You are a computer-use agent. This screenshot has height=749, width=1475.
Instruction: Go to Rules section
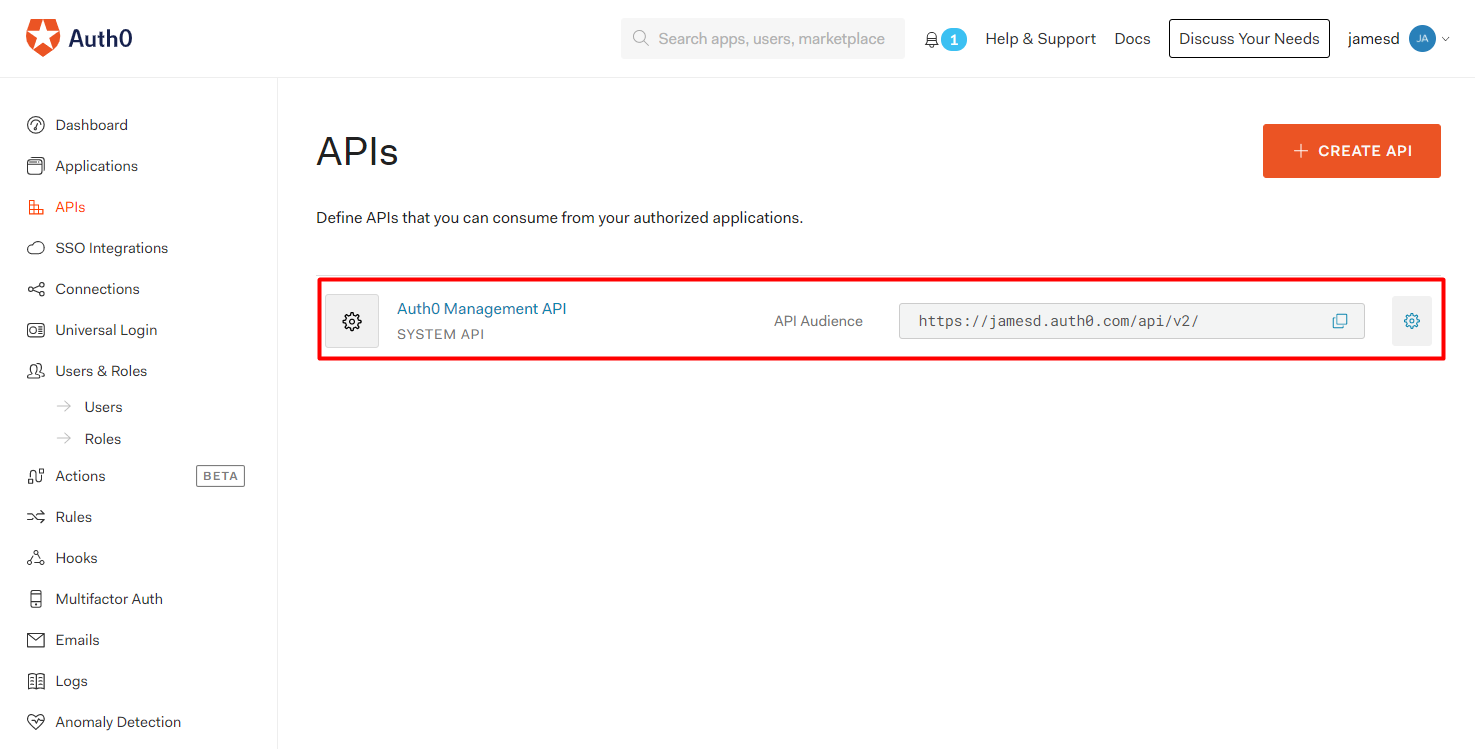click(x=74, y=517)
